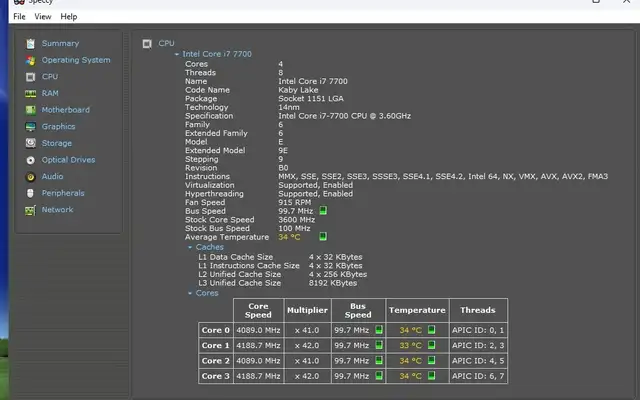The width and height of the screenshot is (640, 400).
Task: Click the Audio speaker icon
Action: point(31,177)
